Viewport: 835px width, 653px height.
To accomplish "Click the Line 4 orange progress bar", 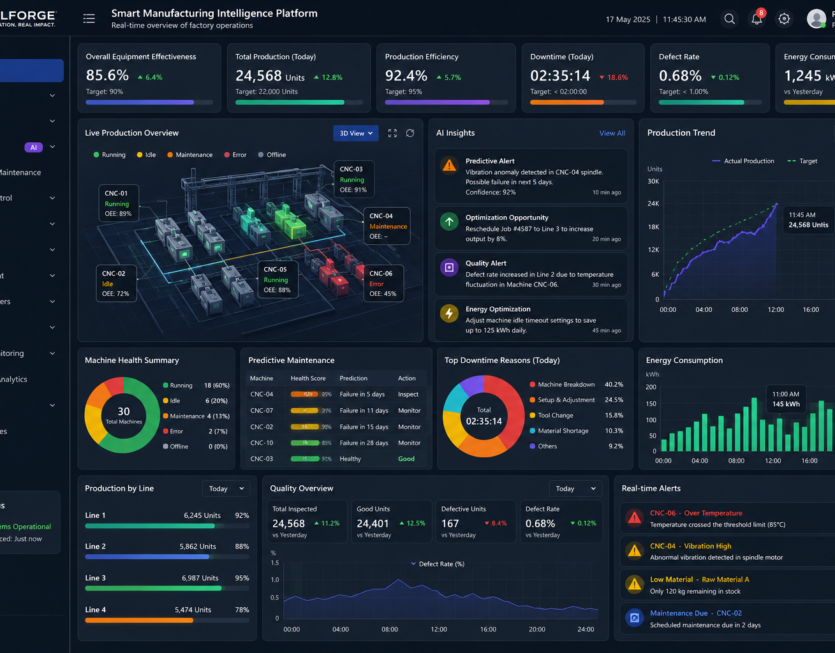I will [x=167, y=620].
